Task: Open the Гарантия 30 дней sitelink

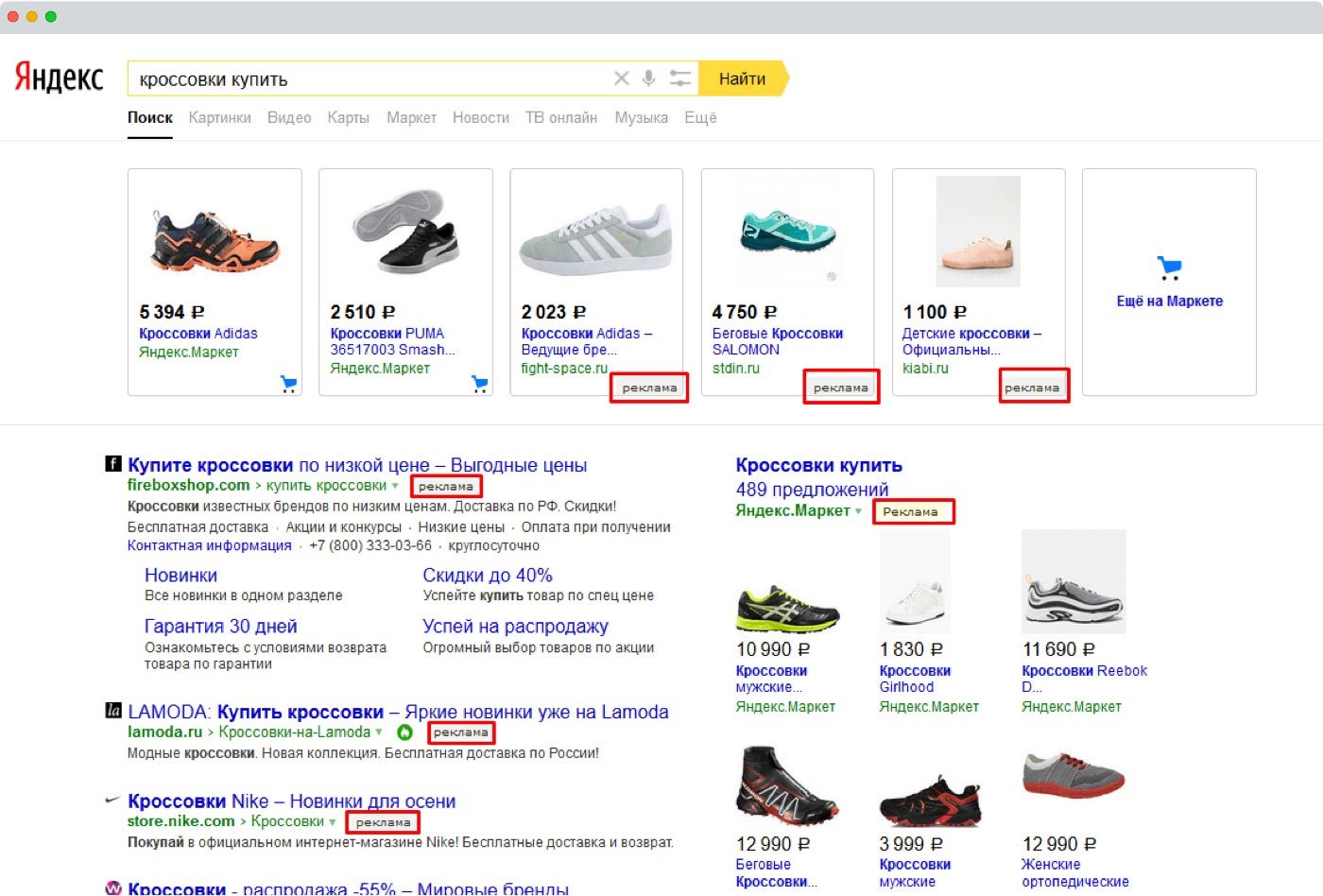Action: pyautogui.click(x=220, y=627)
